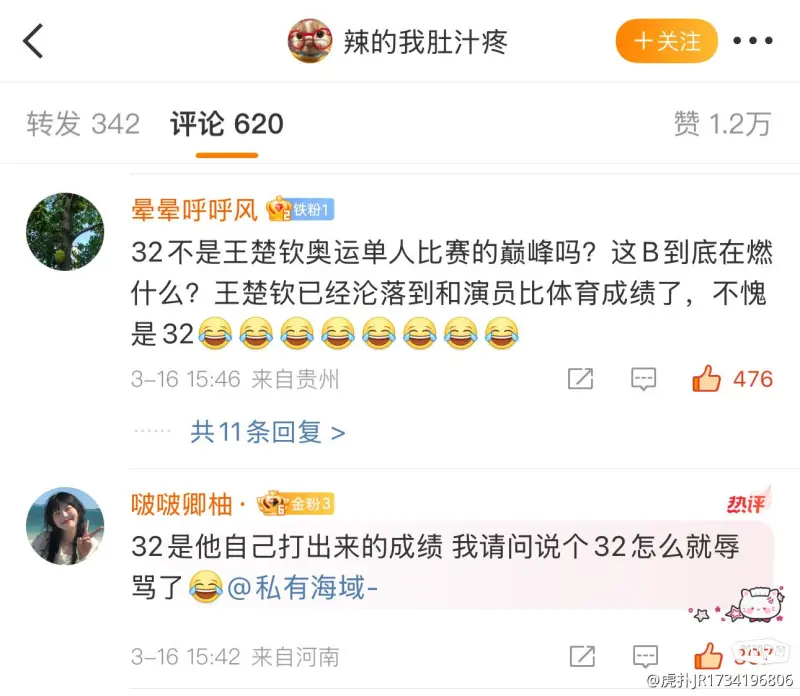800x696 pixels.
Task: Open the 赞 1.2万 likes tab
Action: click(722, 124)
